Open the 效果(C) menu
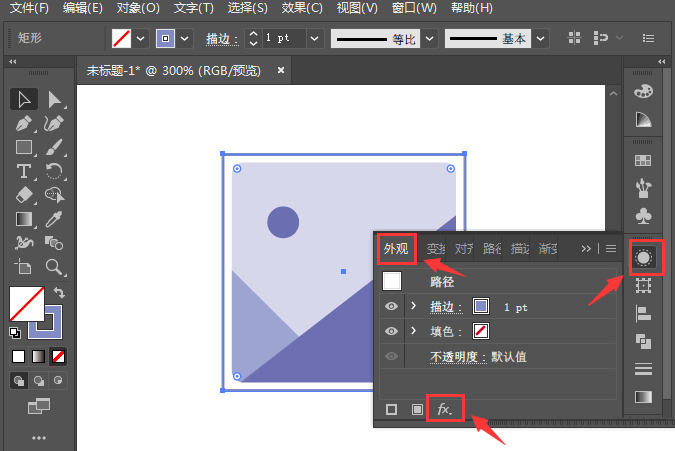The width and height of the screenshot is (675, 451). point(302,8)
